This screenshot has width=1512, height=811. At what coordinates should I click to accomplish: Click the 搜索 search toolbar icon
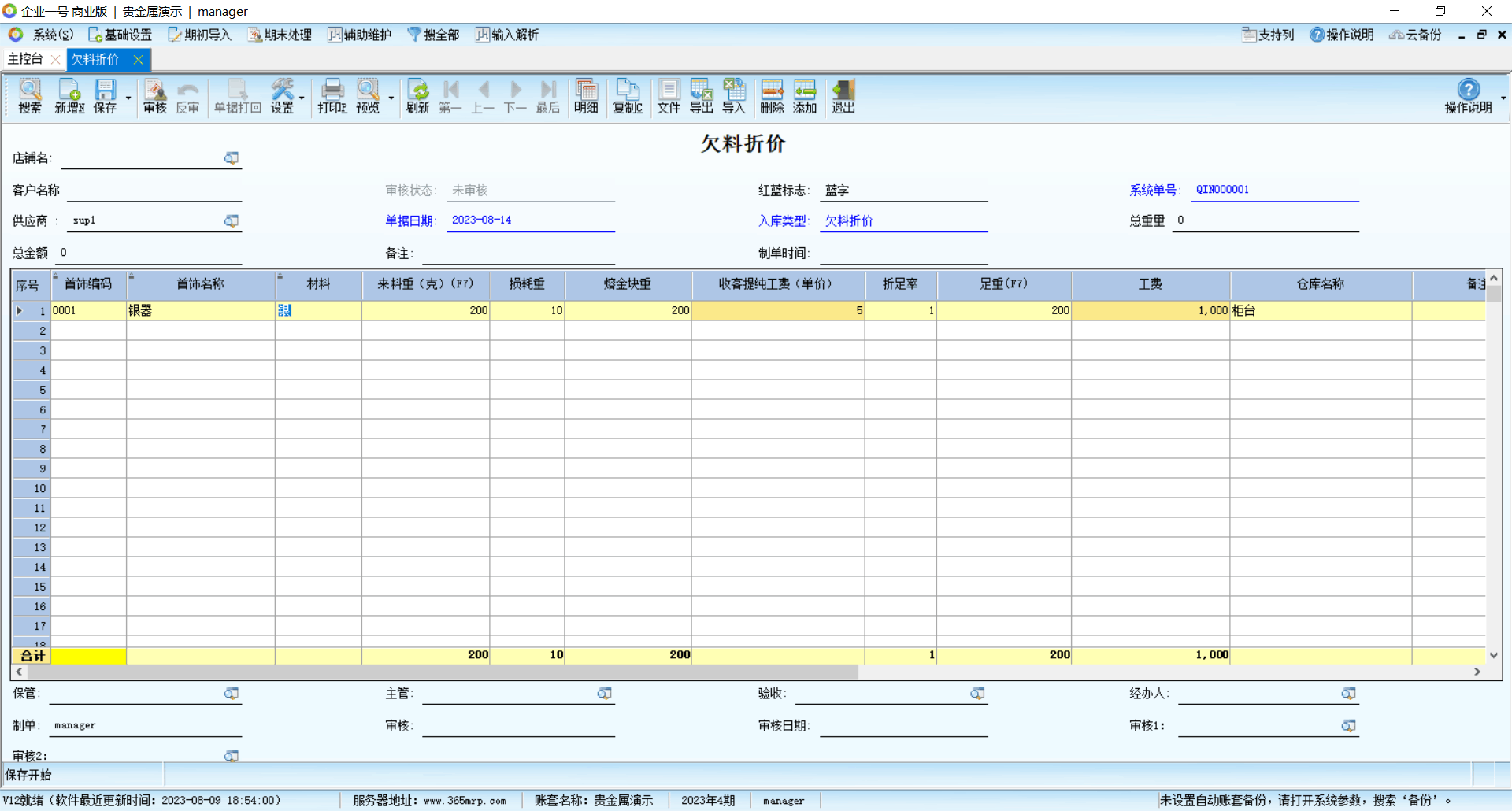tap(30, 97)
